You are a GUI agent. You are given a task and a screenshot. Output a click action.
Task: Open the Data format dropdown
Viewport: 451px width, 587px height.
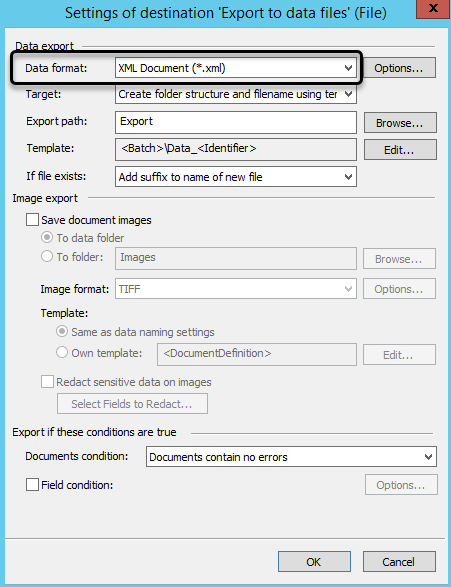tap(236, 68)
